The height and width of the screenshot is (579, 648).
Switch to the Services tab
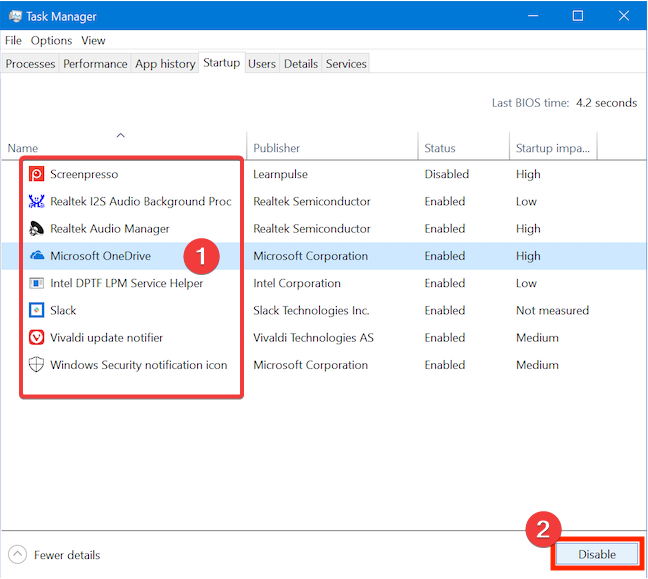click(x=346, y=64)
